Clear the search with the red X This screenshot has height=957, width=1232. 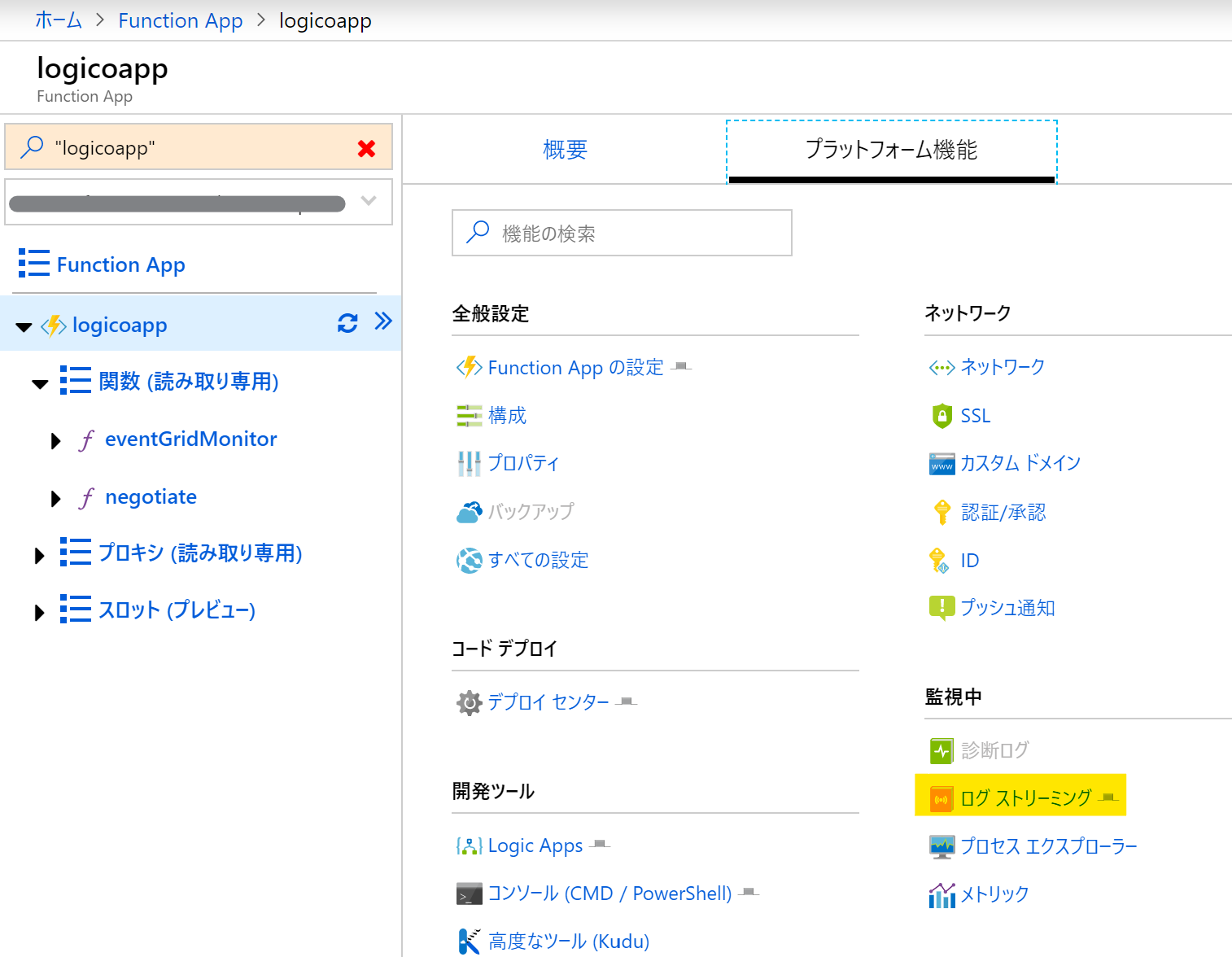[x=366, y=148]
